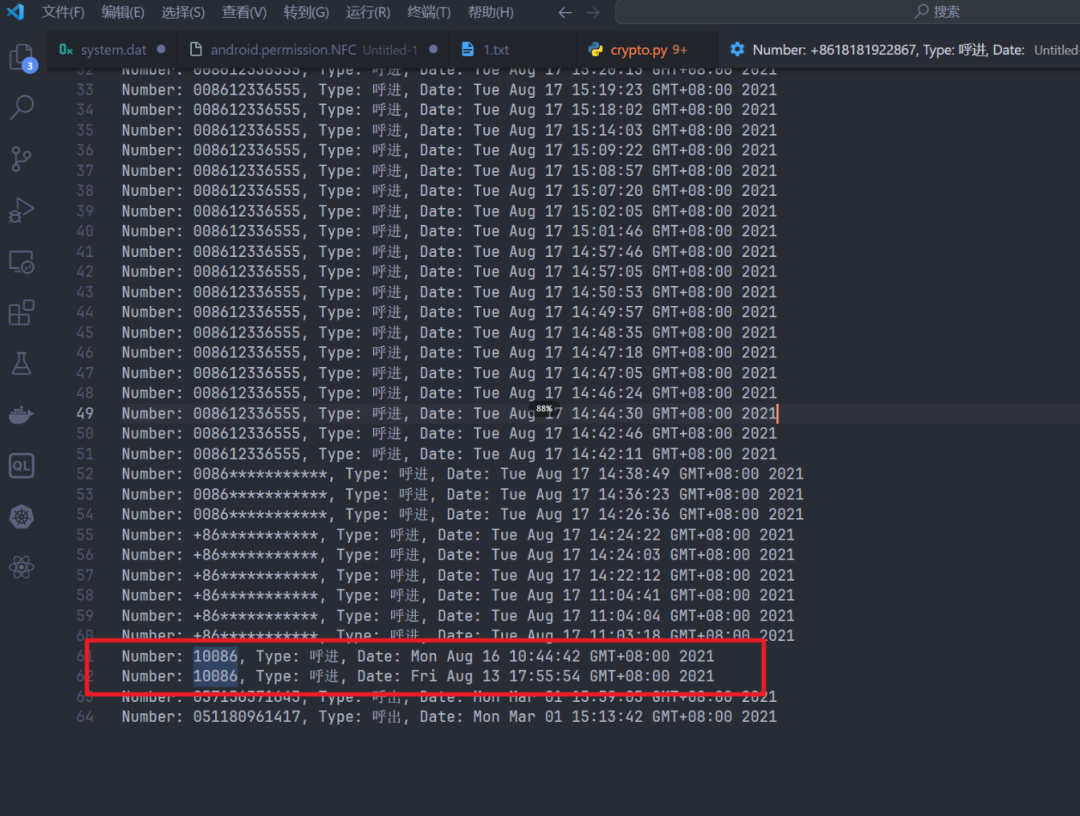This screenshot has height=816, width=1080.
Task: Click line number 64 in gutter
Action: coord(85,717)
